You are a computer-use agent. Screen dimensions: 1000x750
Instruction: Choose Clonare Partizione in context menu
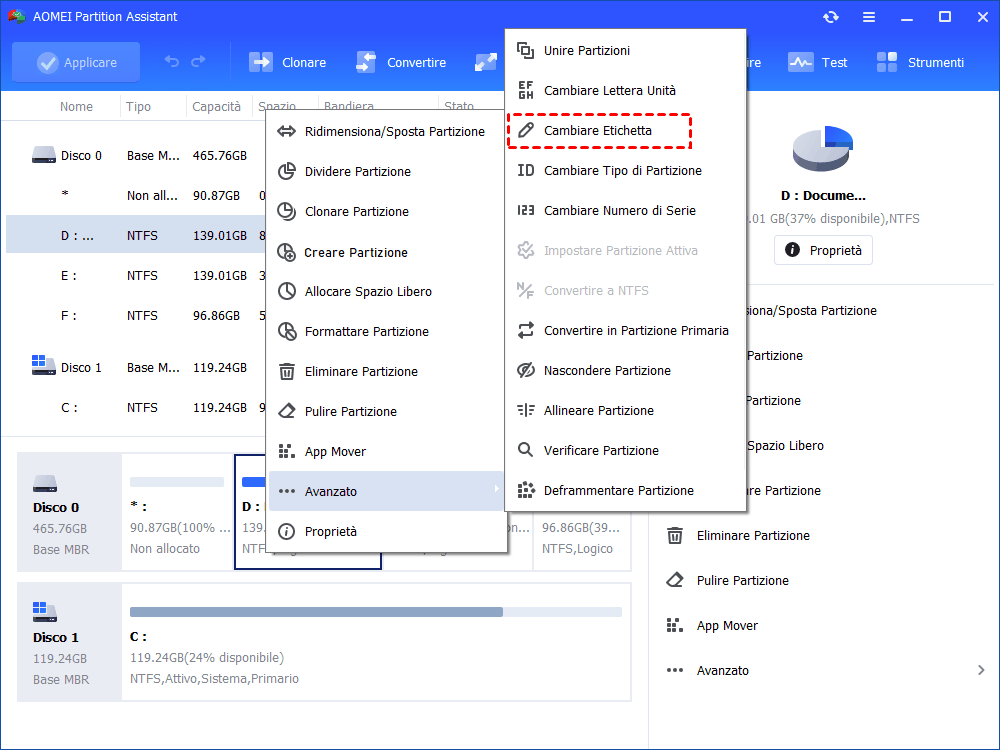tap(385, 212)
